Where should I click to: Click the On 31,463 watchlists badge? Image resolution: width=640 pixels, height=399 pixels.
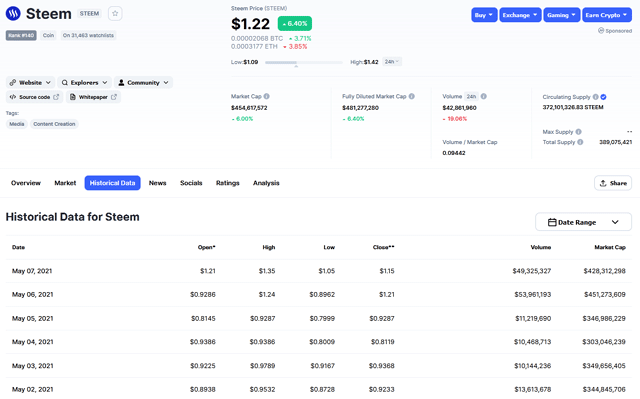pos(88,35)
